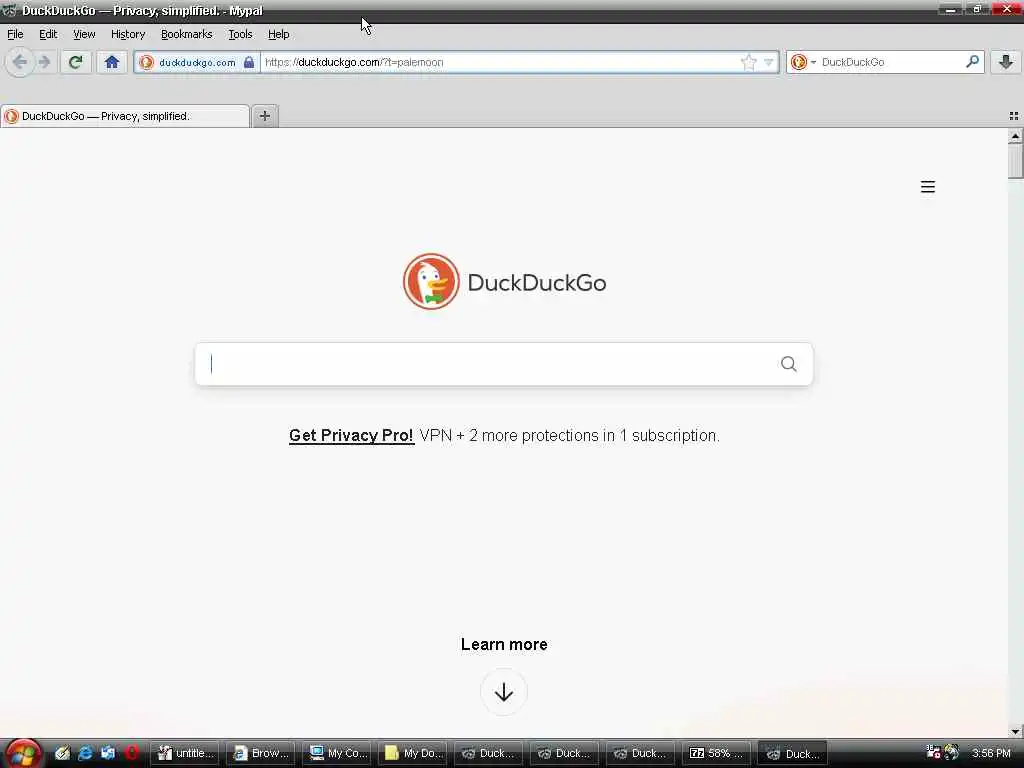Open the Get Privacy Pro! link

coord(351,436)
